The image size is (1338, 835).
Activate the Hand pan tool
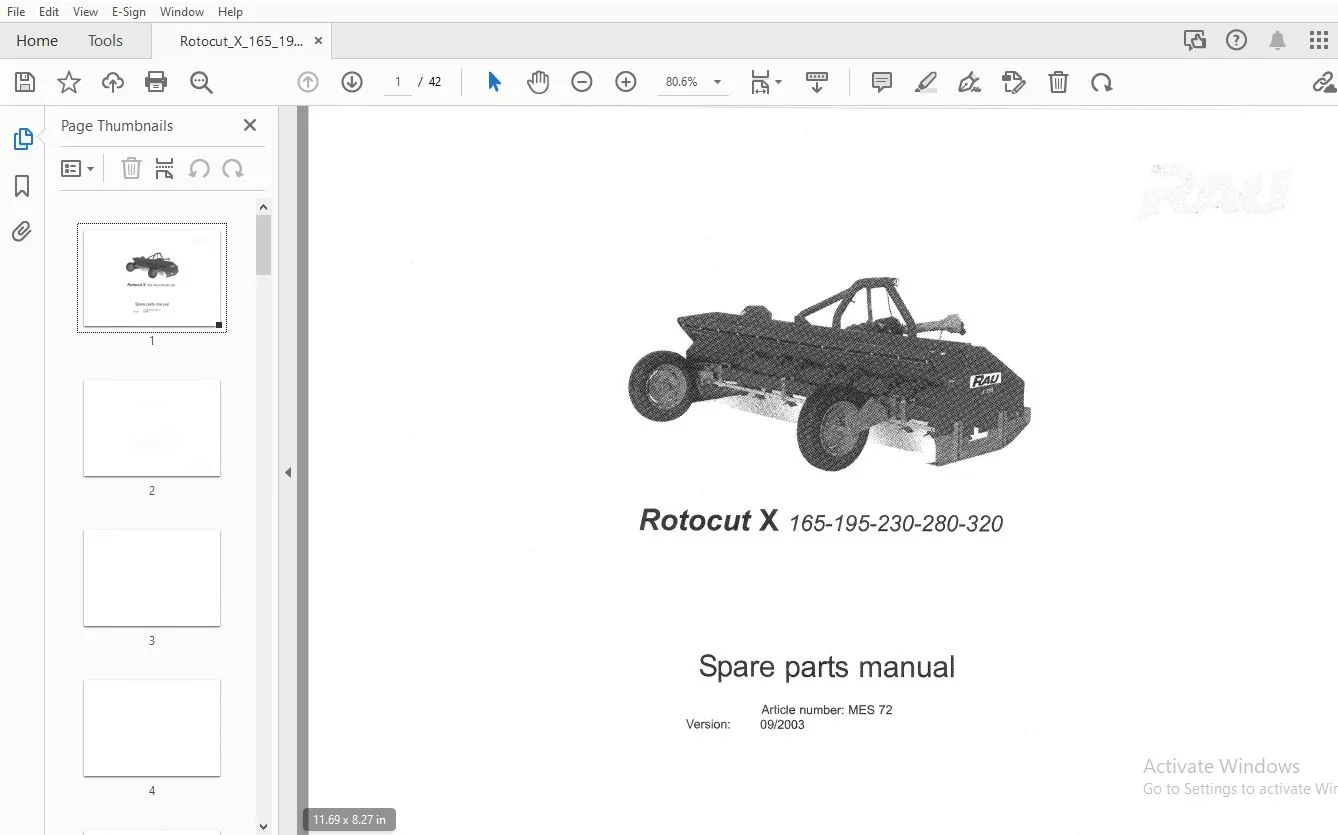(x=538, y=82)
